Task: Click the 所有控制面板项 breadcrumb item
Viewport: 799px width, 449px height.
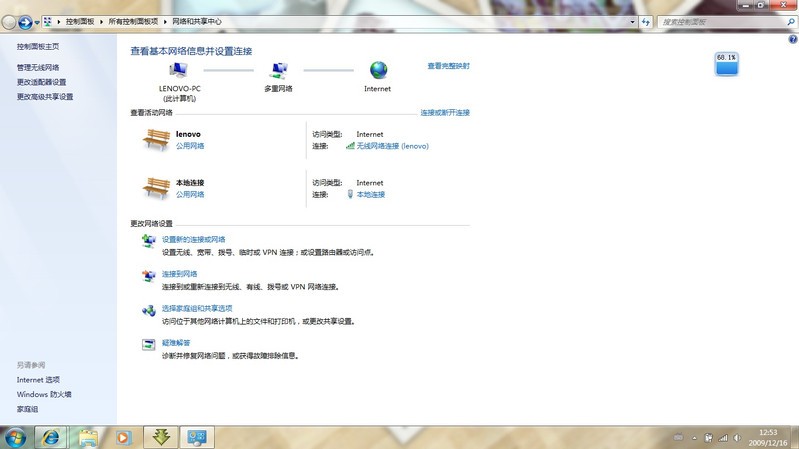Action: pyautogui.click(x=134, y=22)
